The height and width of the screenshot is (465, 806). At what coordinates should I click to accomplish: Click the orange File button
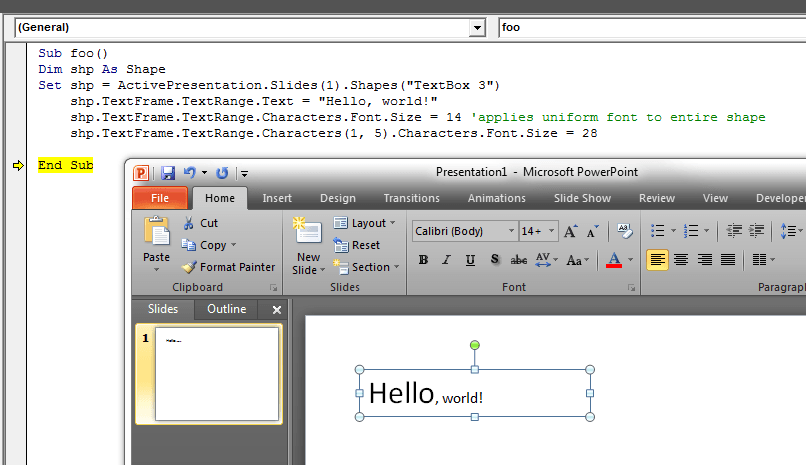(x=160, y=198)
